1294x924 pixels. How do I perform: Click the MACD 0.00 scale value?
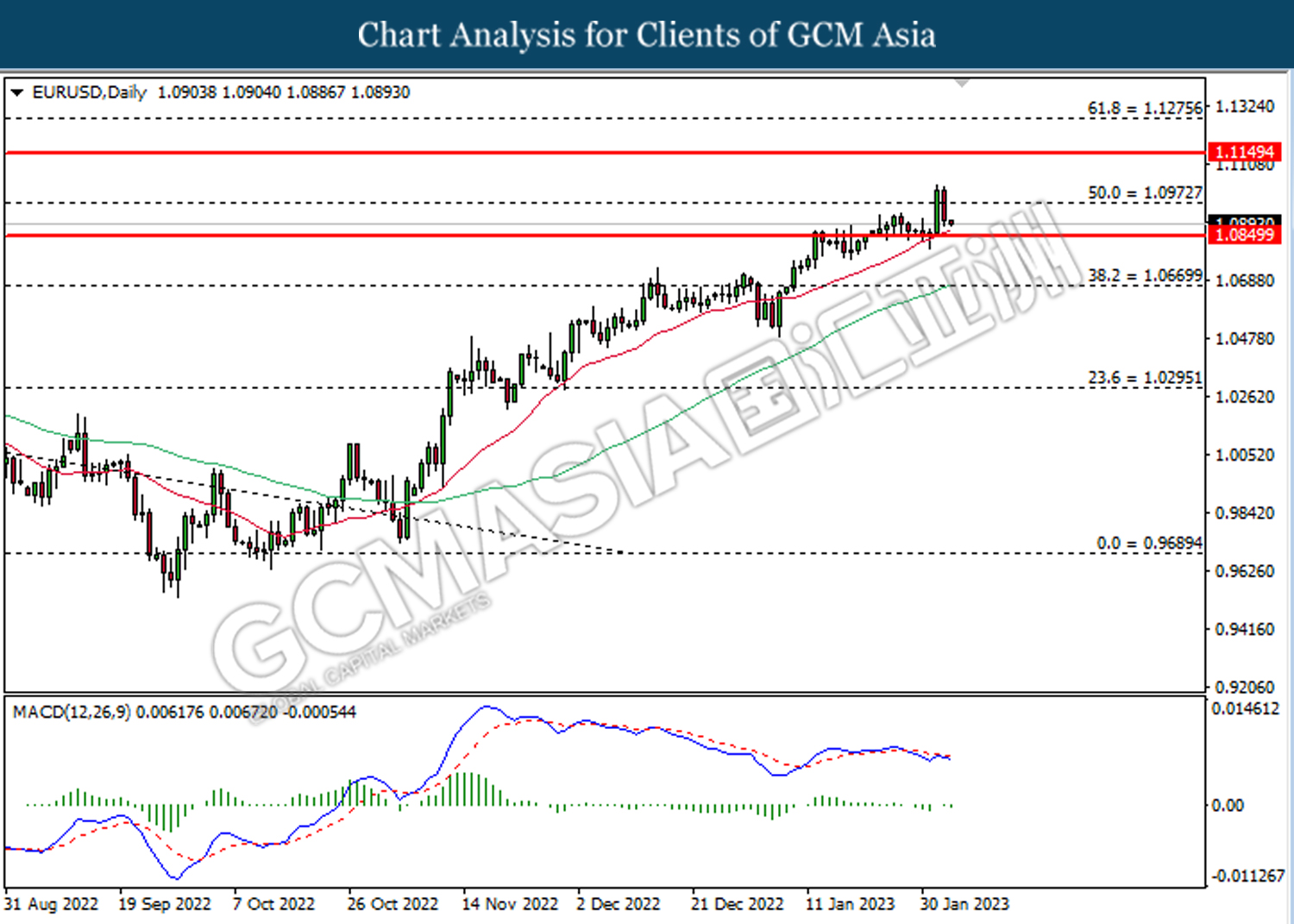click(x=1228, y=805)
